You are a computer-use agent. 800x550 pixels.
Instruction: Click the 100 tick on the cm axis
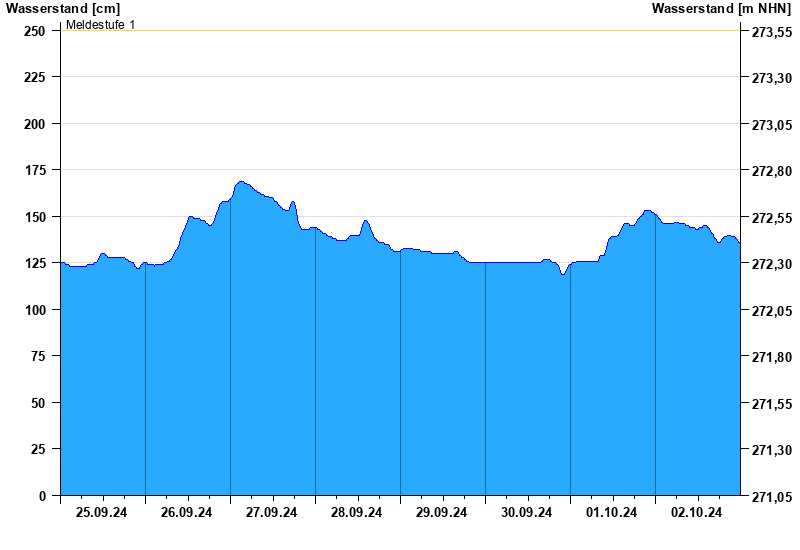tap(34, 310)
